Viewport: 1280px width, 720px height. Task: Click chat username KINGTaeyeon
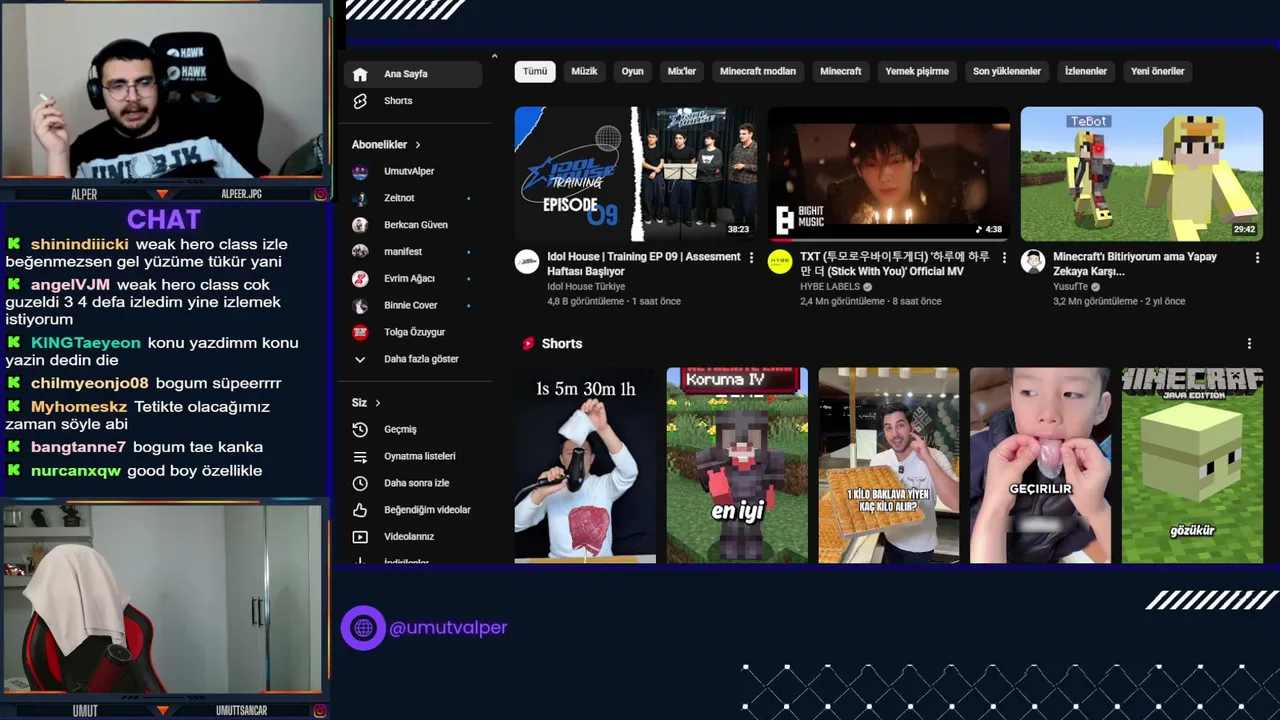point(85,343)
